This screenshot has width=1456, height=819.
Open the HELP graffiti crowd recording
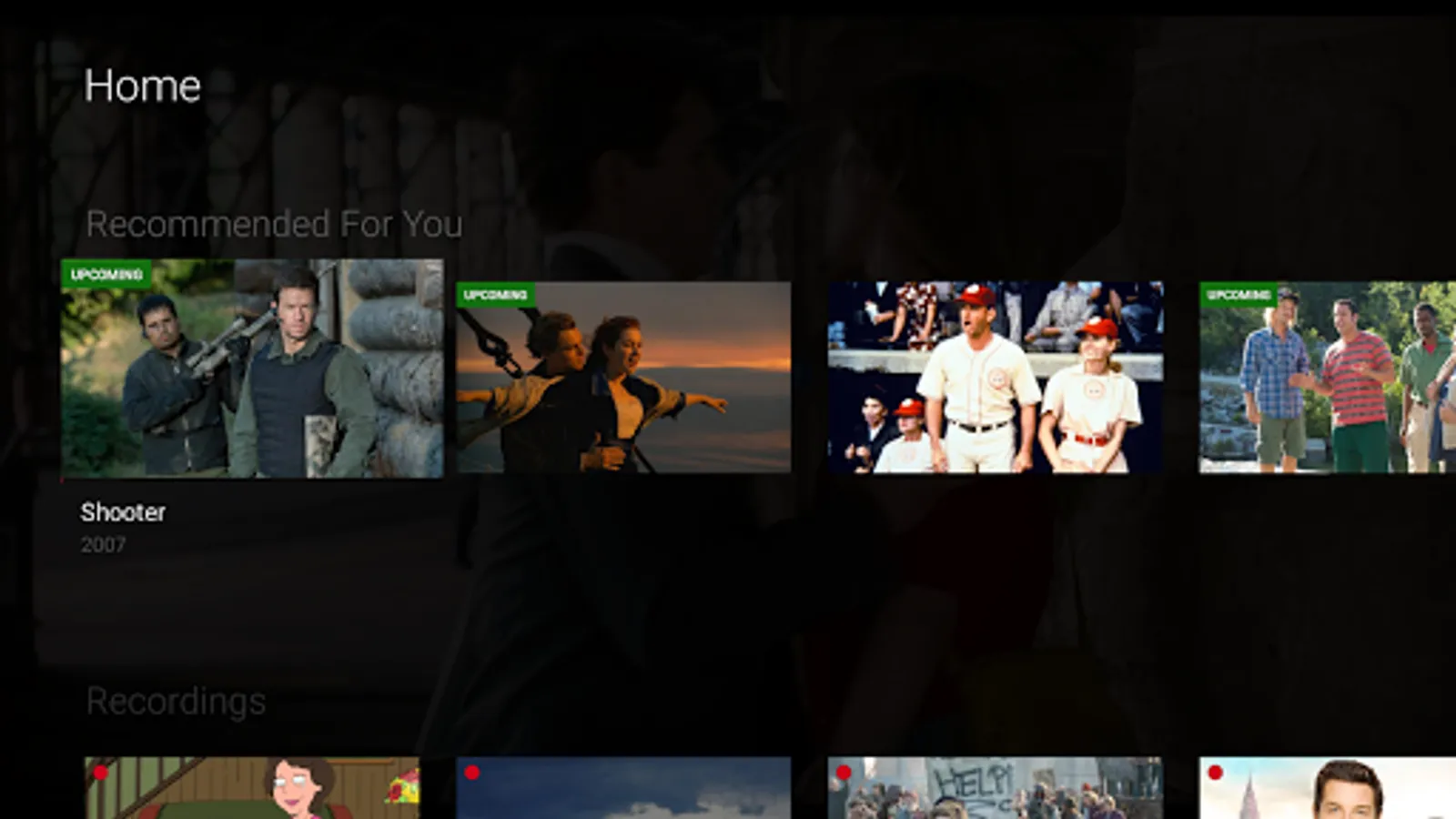[x=996, y=788]
